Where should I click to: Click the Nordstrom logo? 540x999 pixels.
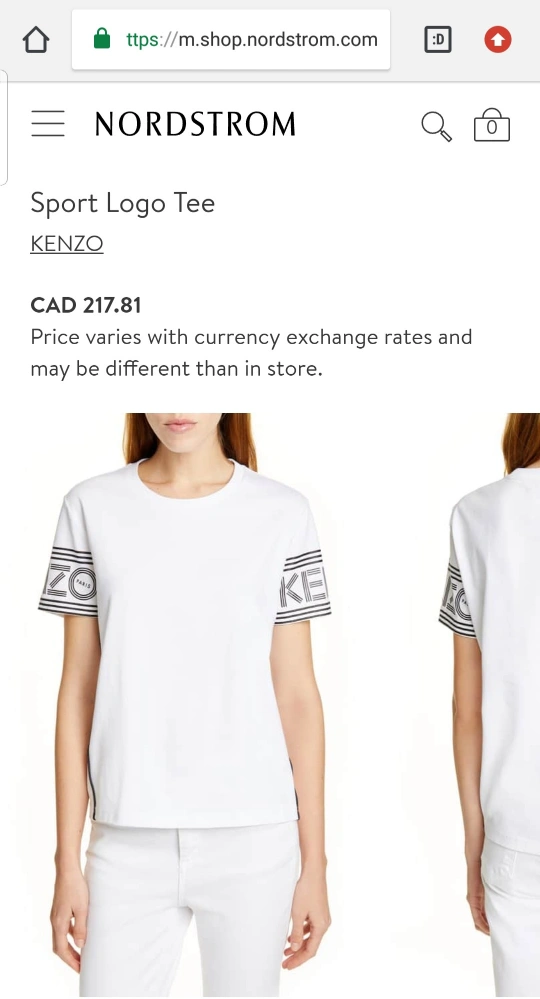tap(195, 124)
